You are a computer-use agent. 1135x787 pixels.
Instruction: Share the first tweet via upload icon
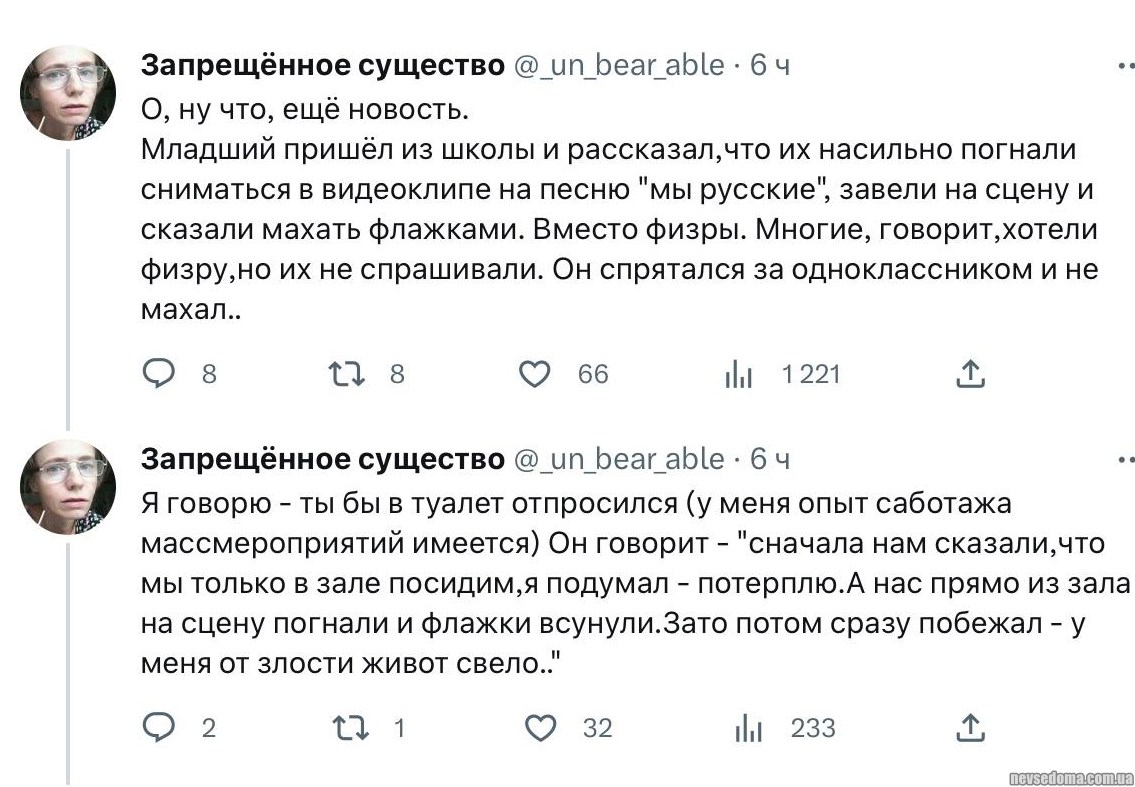point(970,374)
